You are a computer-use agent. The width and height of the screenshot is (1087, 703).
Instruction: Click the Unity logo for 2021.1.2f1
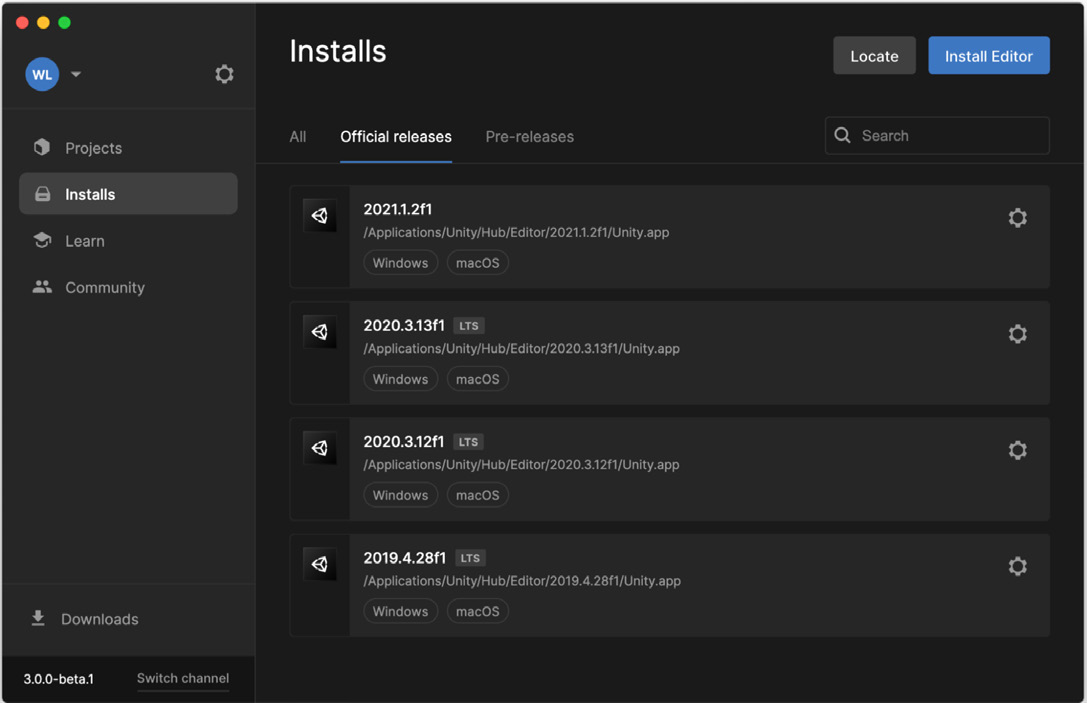tap(320, 216)
